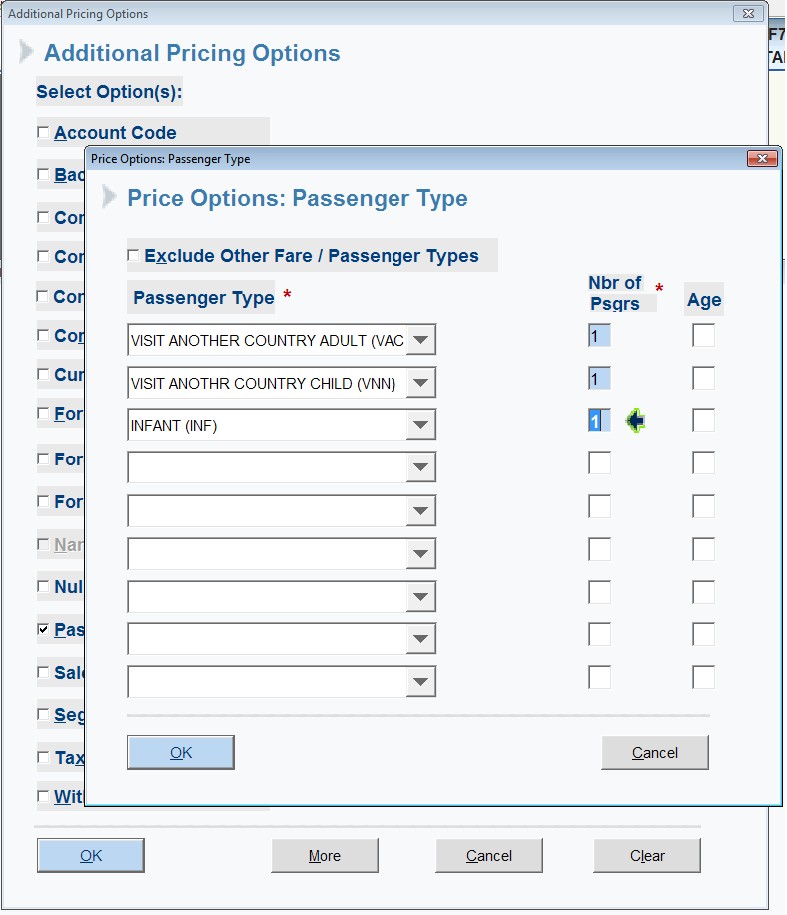Uncheck the checked Pas… option checkbox
Viewport: 787px width, 915px height.
(43, 629)
